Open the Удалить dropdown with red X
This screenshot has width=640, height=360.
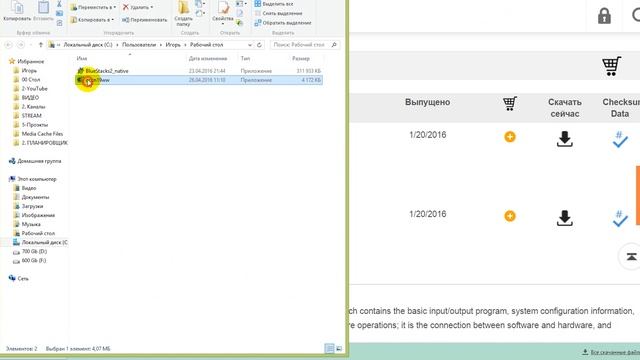pyautogui.click(x=138, y=7)
